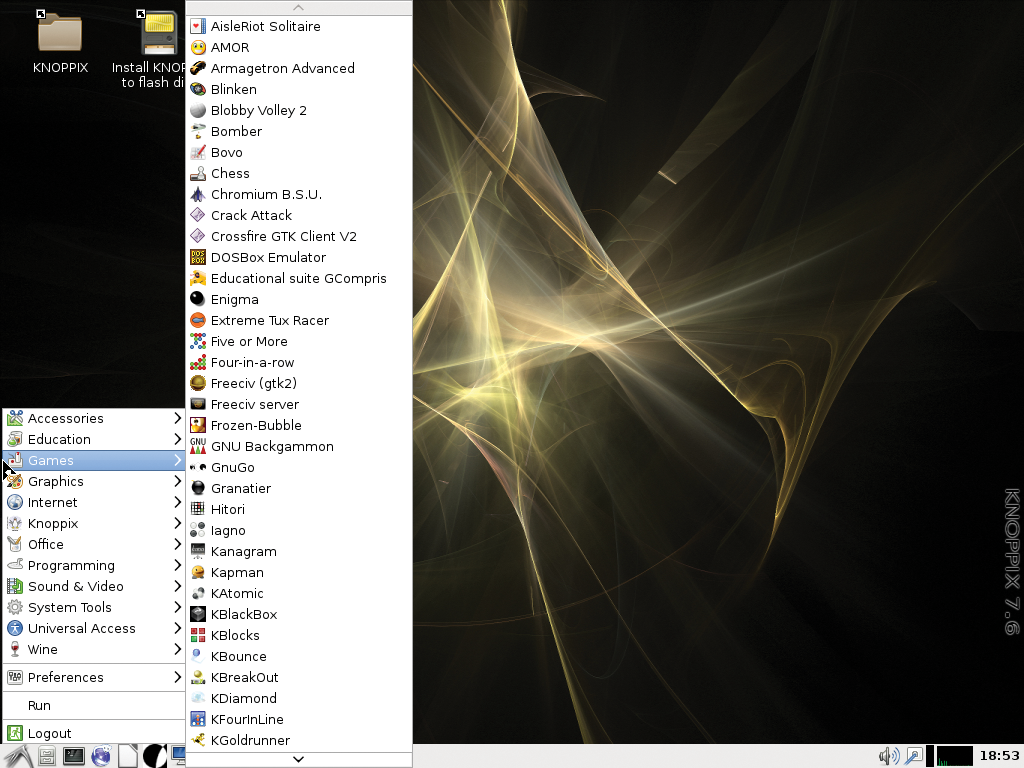Click the CPU usage monitor graph
The width and height of the screenshot is (1024, 768).
pos(954,756)
